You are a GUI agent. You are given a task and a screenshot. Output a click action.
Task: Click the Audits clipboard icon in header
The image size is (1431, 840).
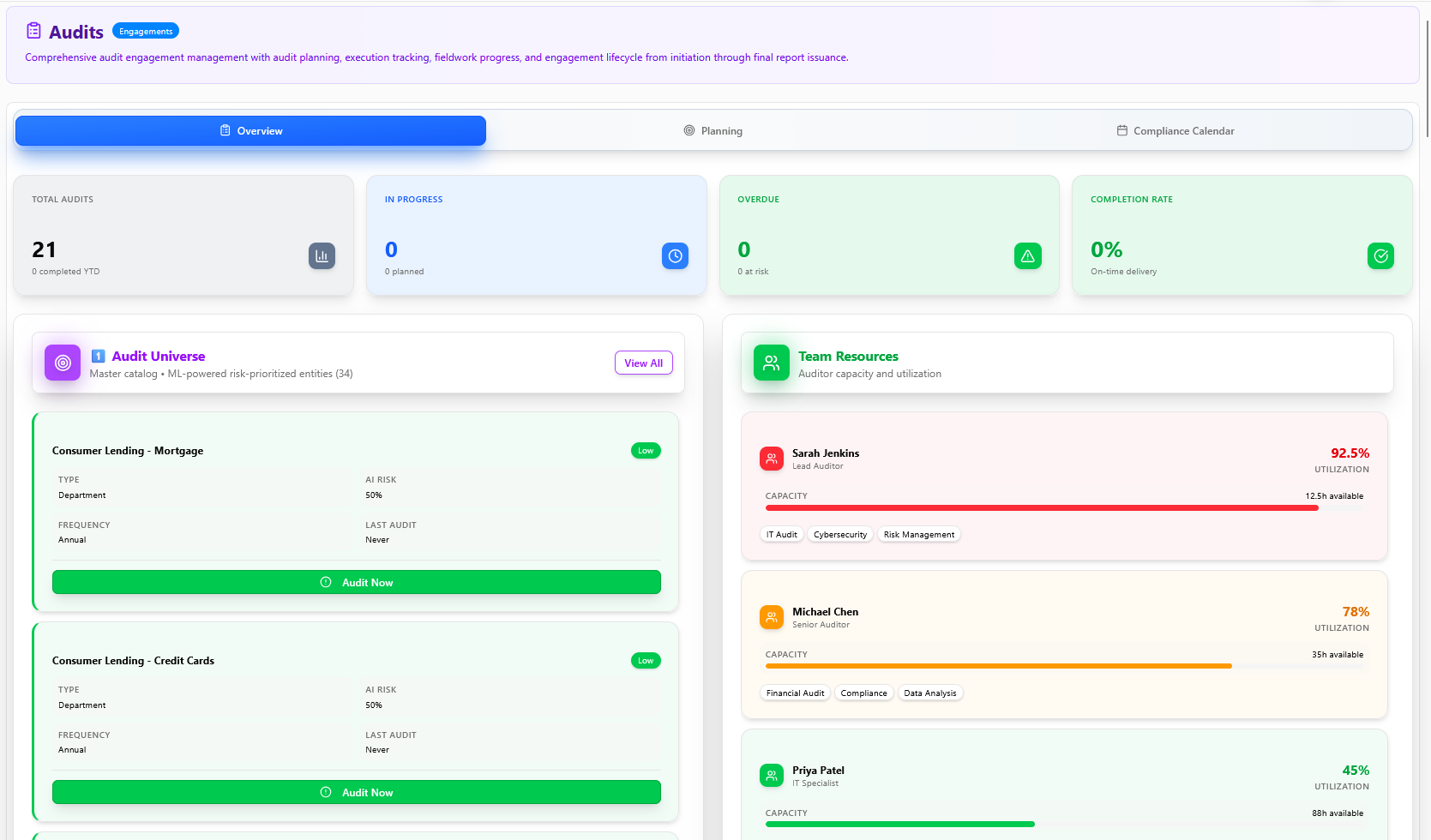click(x=33, y=31)
